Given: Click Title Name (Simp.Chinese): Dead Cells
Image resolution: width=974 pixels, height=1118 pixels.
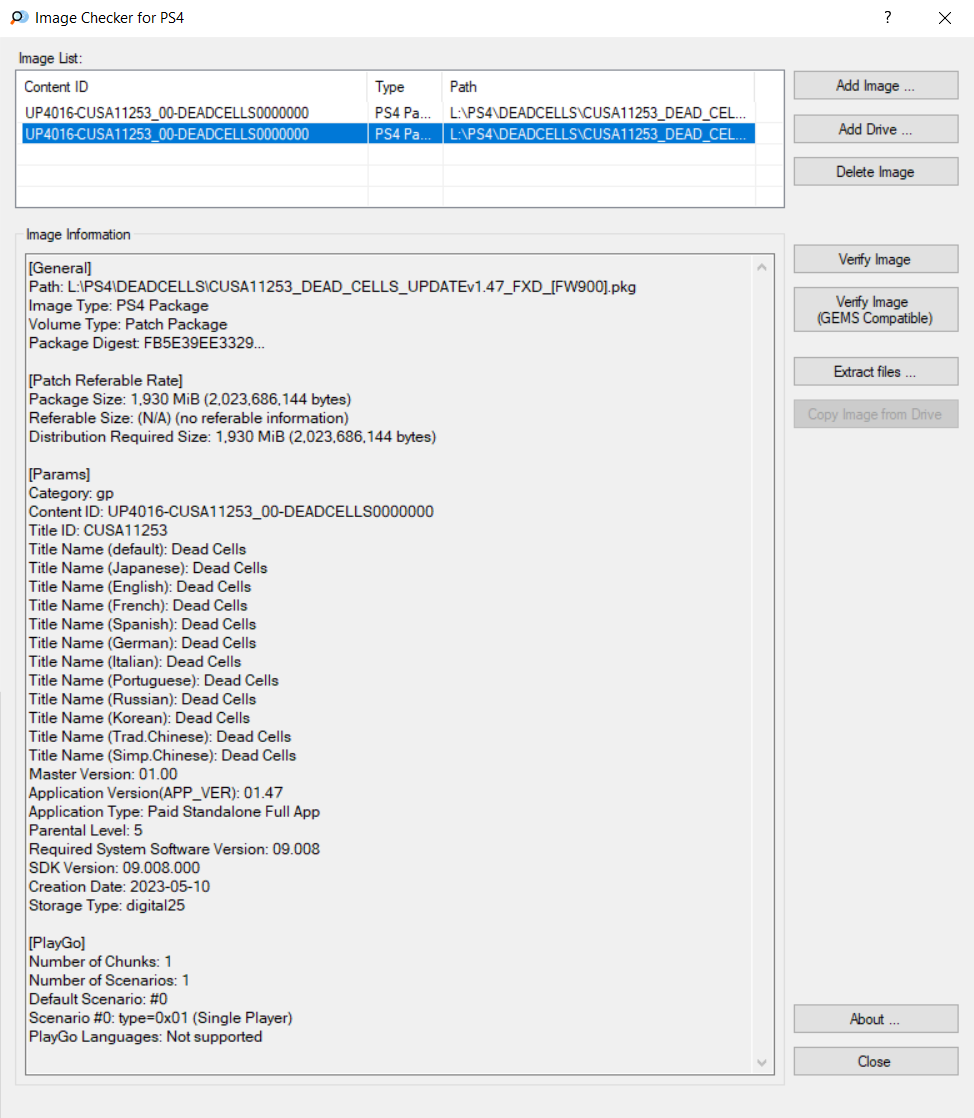Looking at the screenshot, I should (x=162, y=755).
